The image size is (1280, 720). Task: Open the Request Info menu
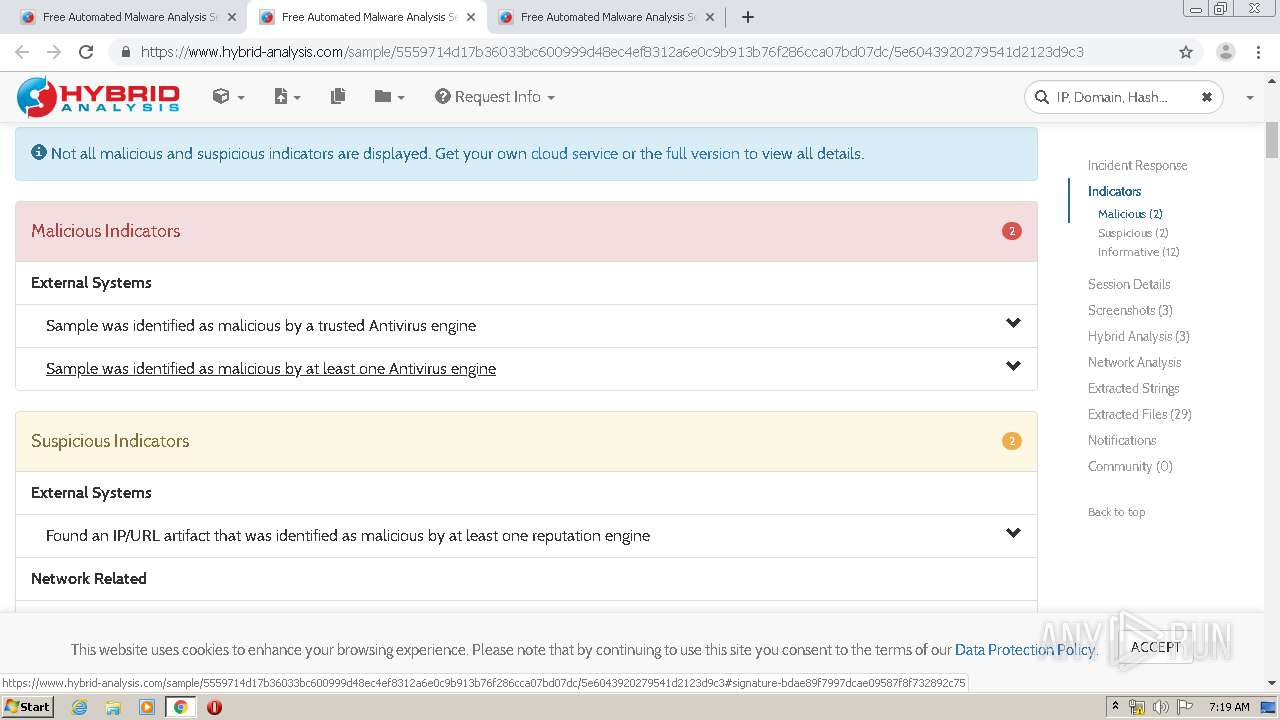click(495, 97)
